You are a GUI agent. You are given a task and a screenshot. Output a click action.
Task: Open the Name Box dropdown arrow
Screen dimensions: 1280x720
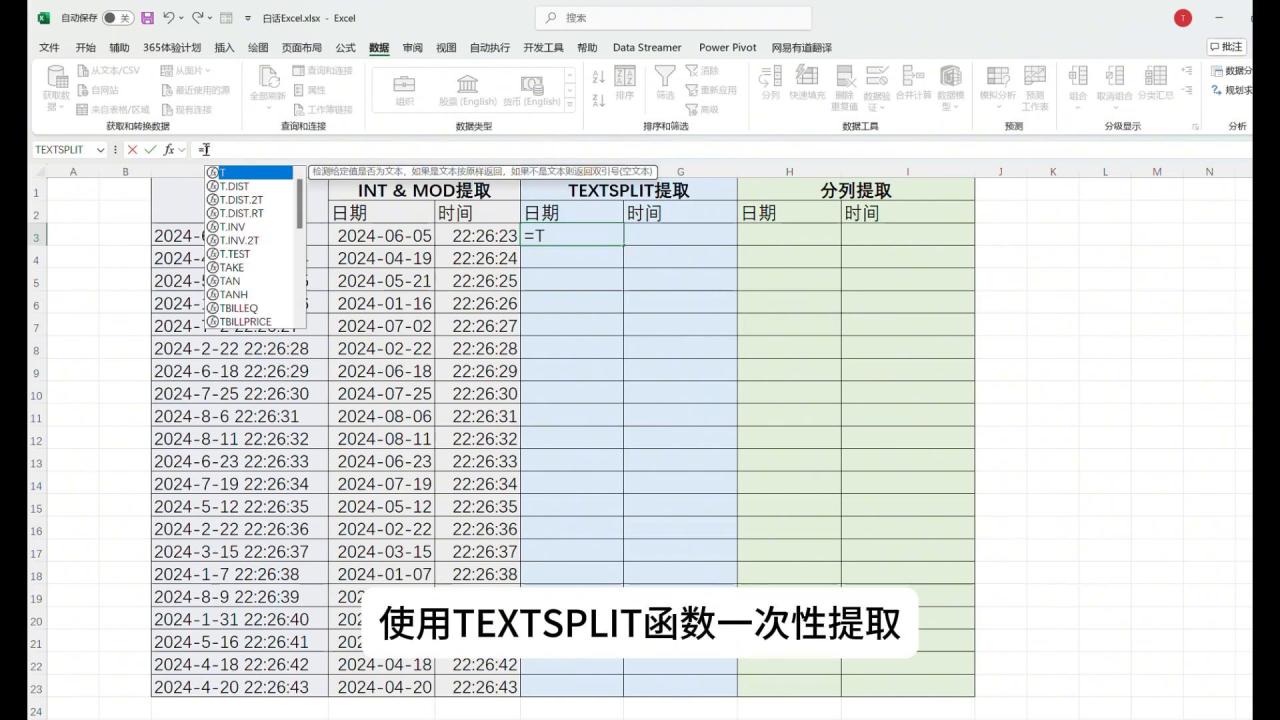point(100,150)
